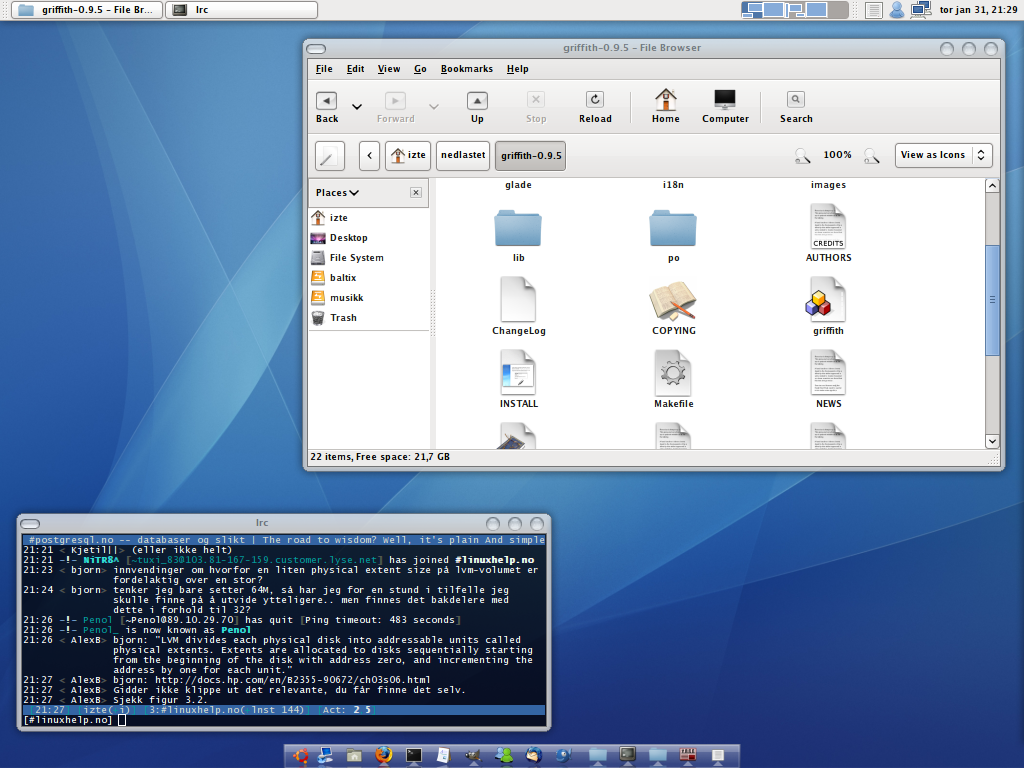
Task: Launch GIMP from the dock
Action: coord(473,756)
